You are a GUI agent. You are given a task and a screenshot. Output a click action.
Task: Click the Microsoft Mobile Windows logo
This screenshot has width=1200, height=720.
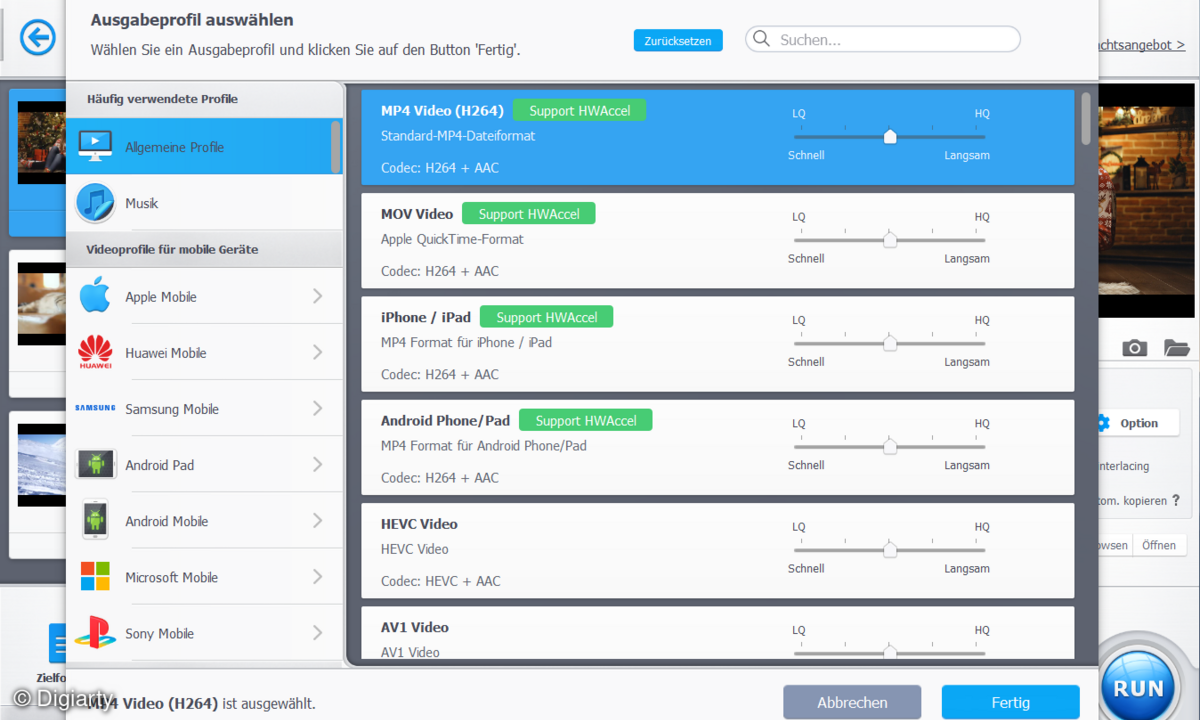point(95,577)
